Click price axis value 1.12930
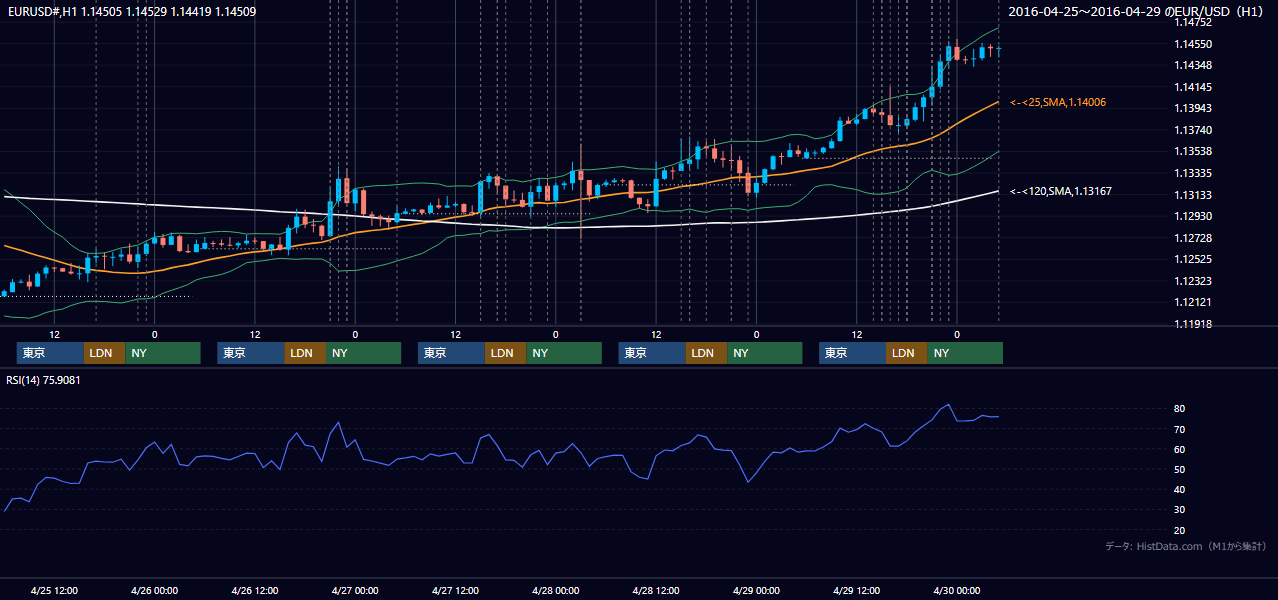 pyautogui.click(x=1193, y=216)
